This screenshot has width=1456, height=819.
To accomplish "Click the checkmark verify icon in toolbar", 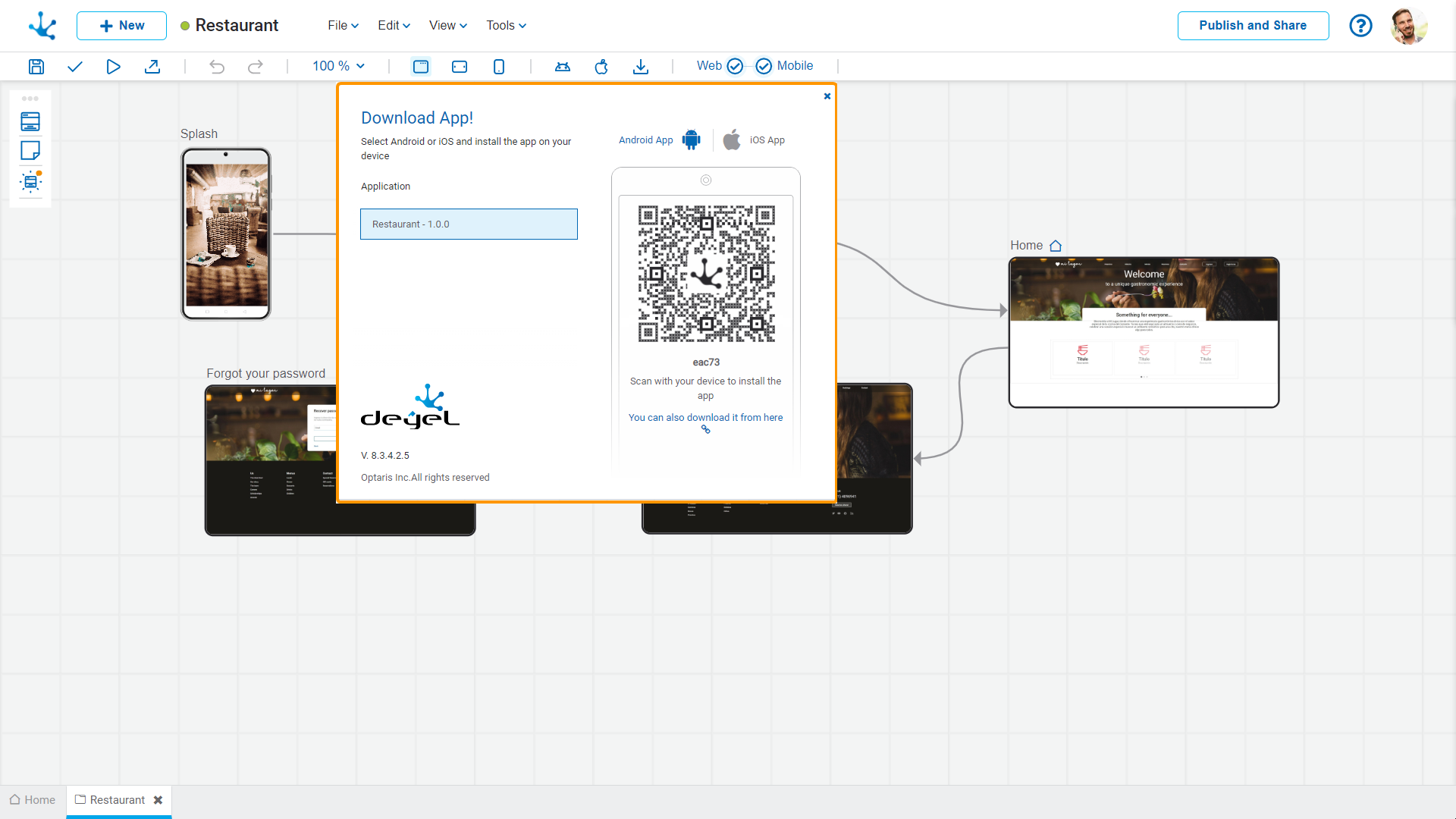I will point(74,67).
